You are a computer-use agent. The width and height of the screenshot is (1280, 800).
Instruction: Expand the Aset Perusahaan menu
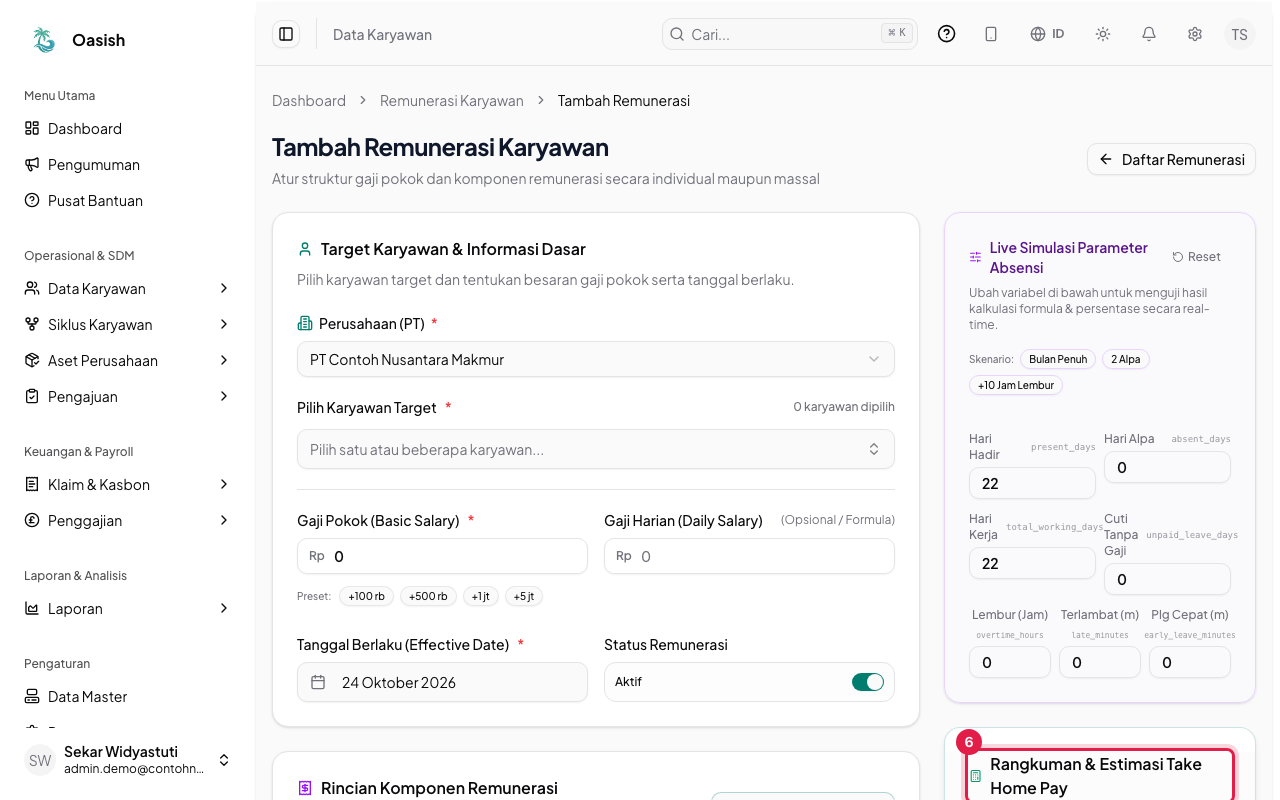(127, 360)
